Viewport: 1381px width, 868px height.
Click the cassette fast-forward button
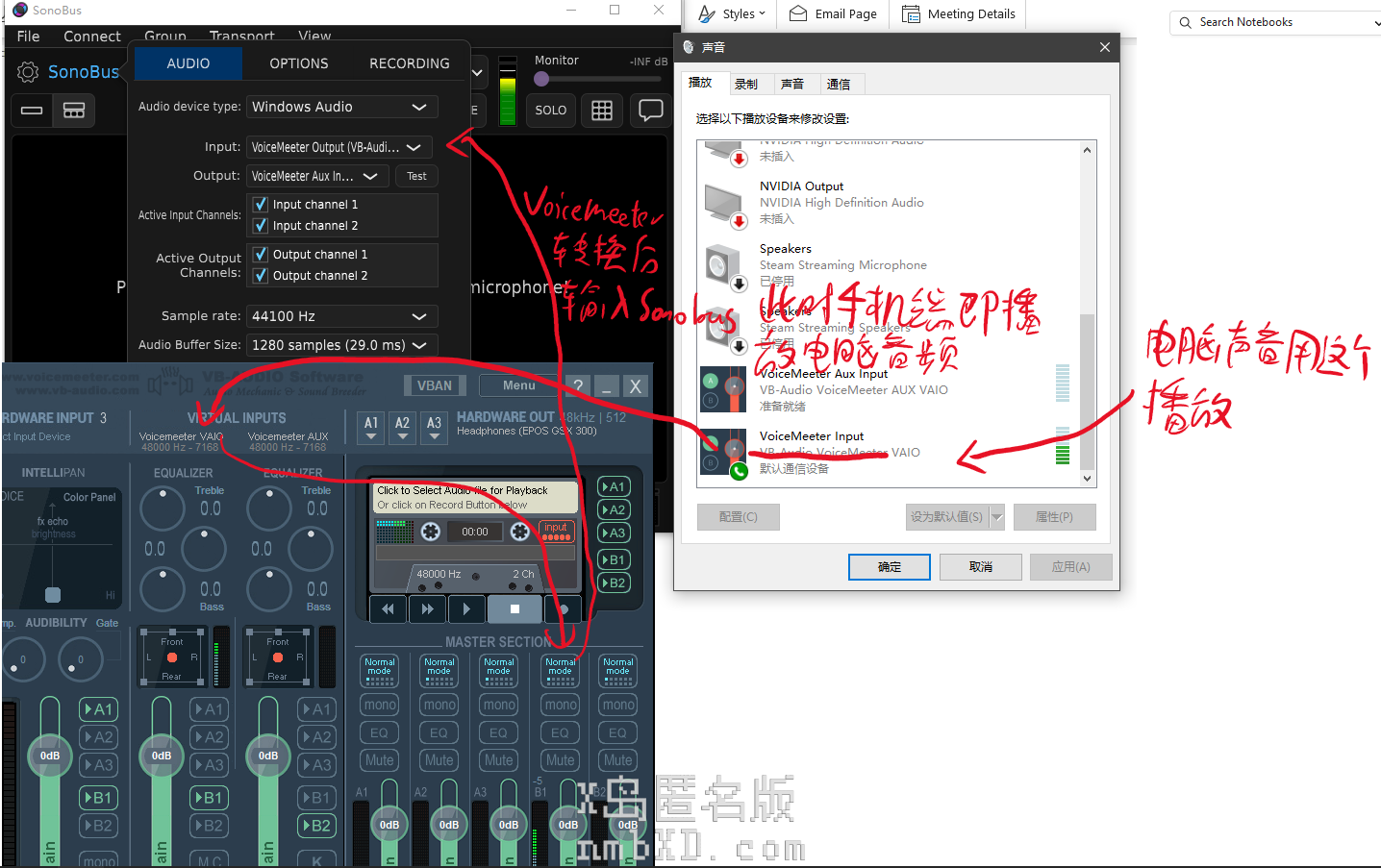(x=427, y=608)
